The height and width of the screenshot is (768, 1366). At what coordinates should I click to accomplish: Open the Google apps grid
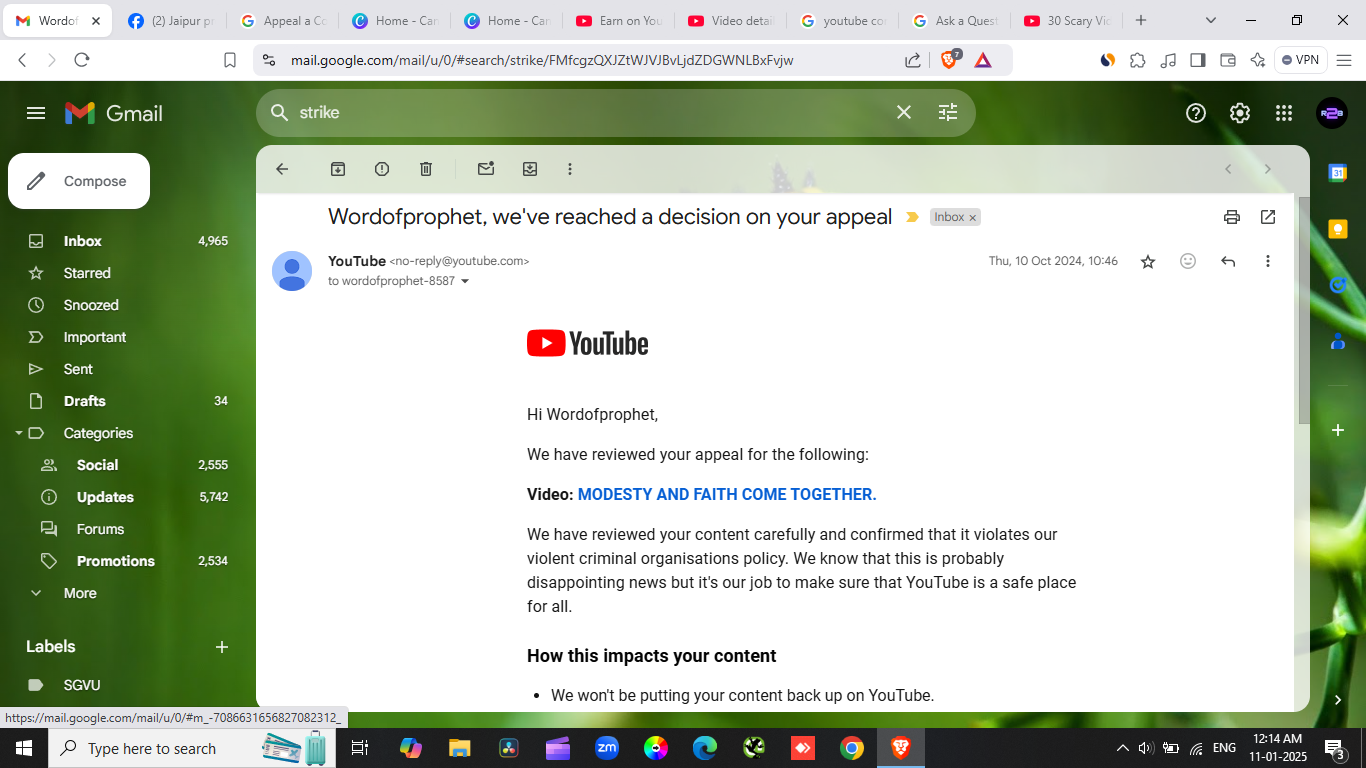tap(1283, 113)
